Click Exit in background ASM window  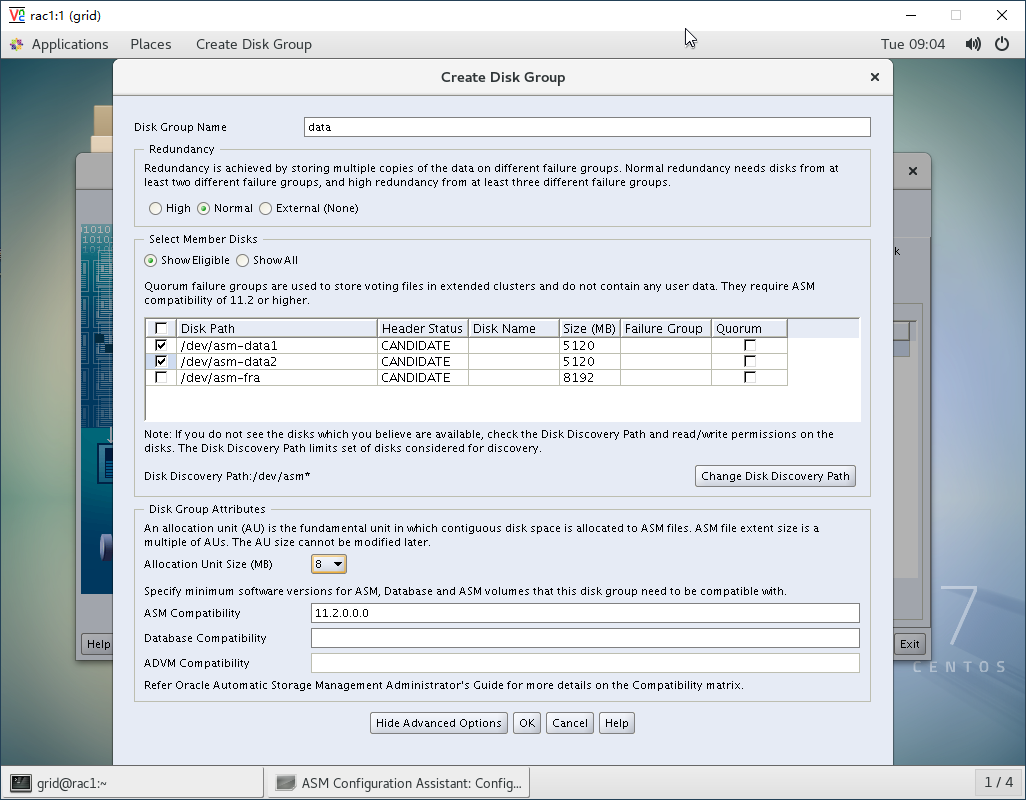click(x=910, y=644)
